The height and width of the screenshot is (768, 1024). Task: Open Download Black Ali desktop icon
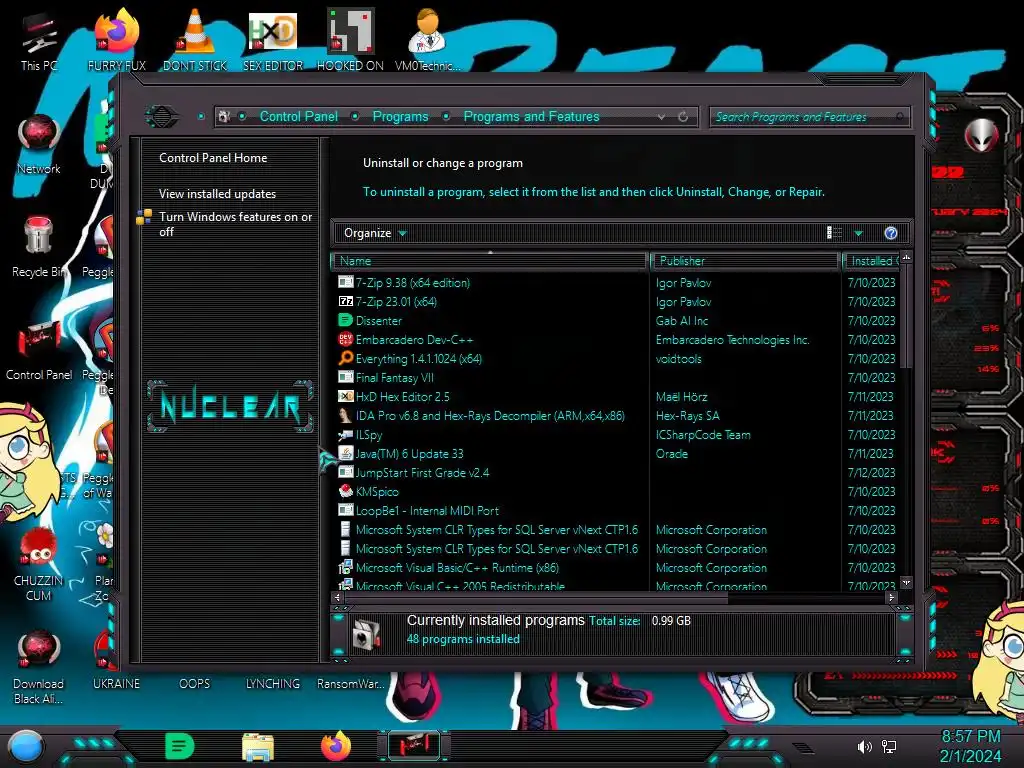(x=39, y=667)
